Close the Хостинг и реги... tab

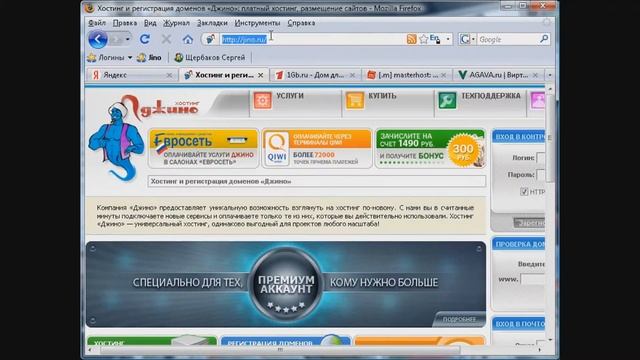[260, 76]
